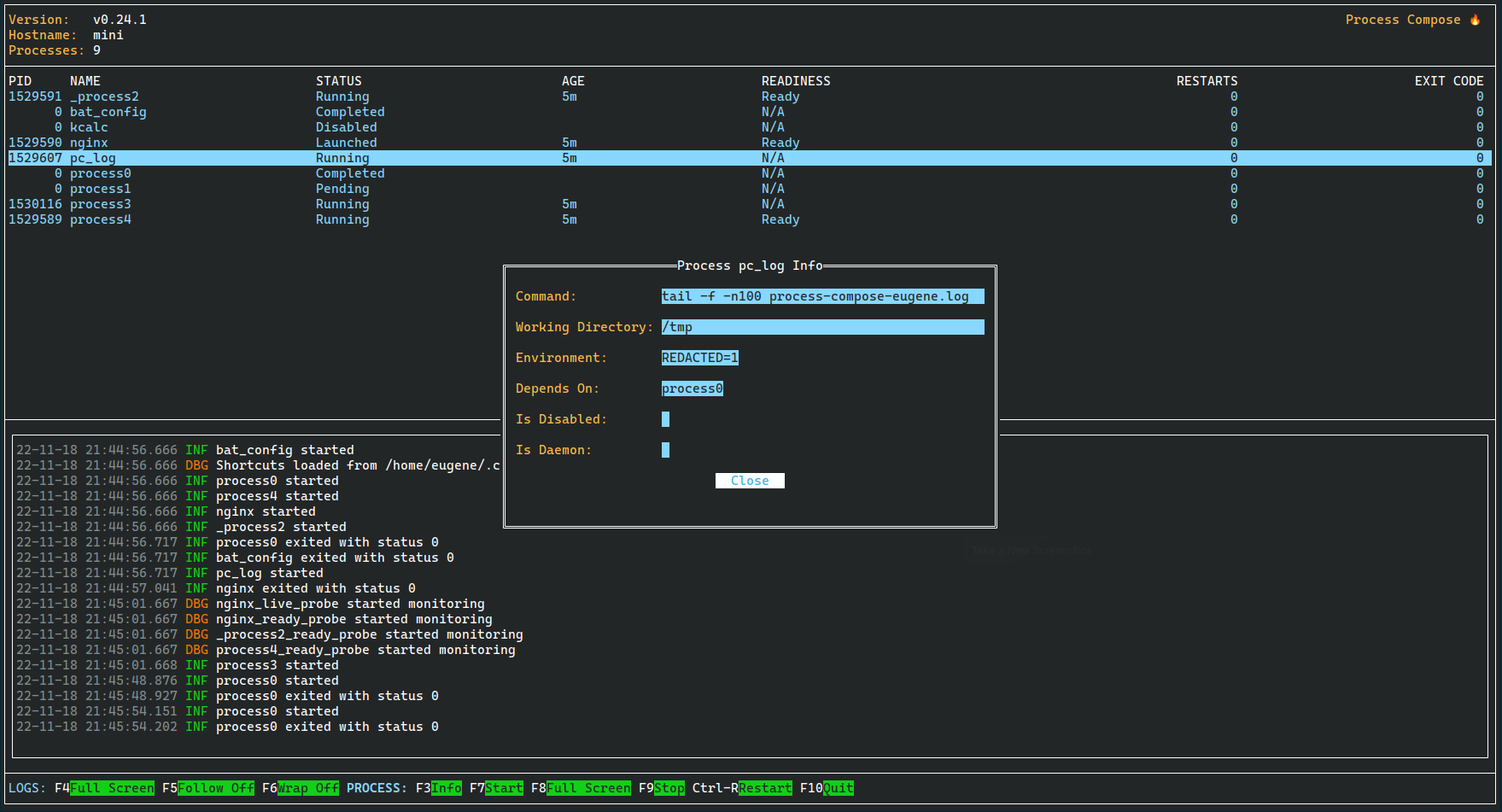The image size is (1502, 812).
Task: Click PID 1529591
Action: tap(35, 96)
